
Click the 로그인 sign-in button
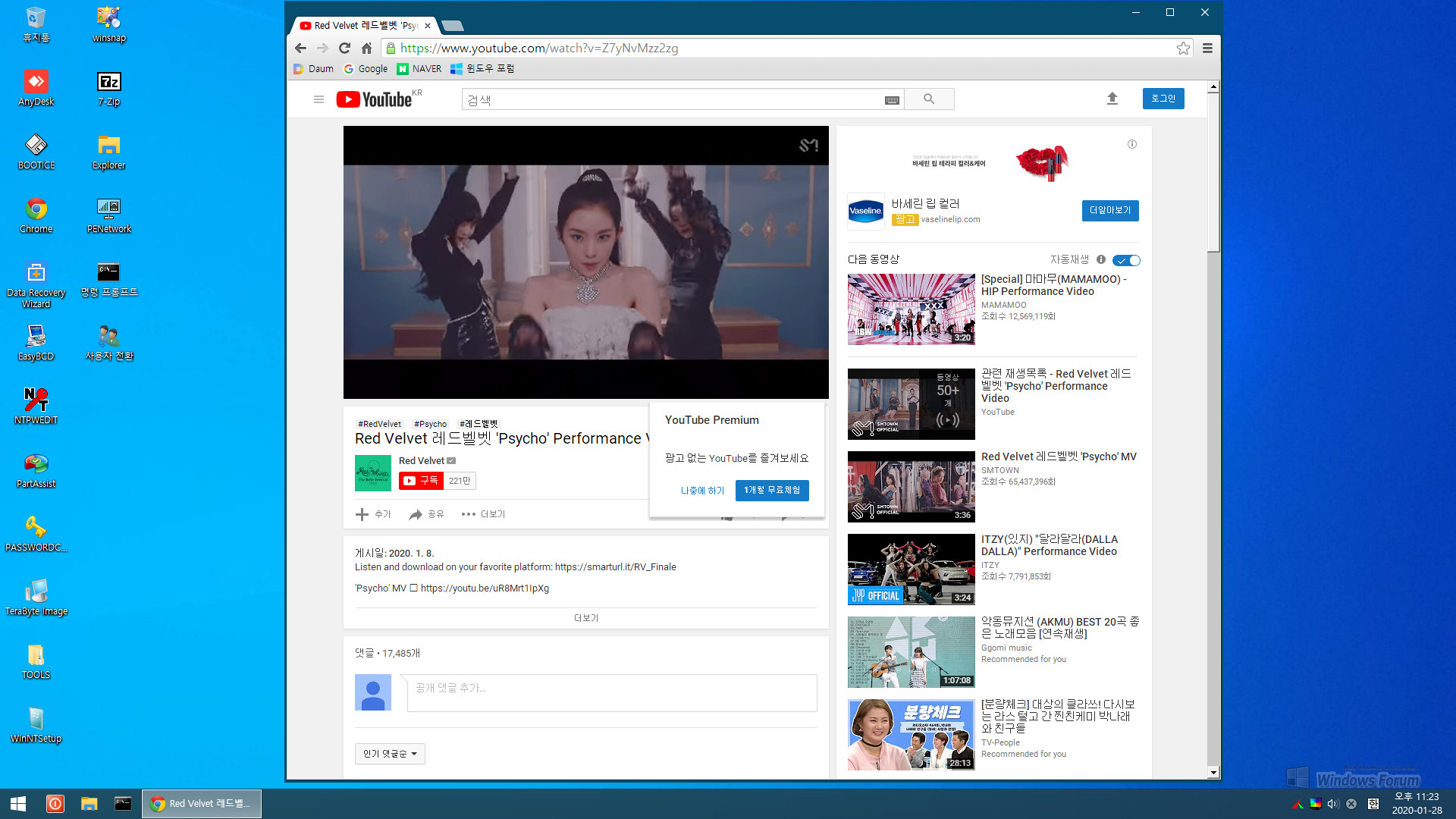(1163, 99)
